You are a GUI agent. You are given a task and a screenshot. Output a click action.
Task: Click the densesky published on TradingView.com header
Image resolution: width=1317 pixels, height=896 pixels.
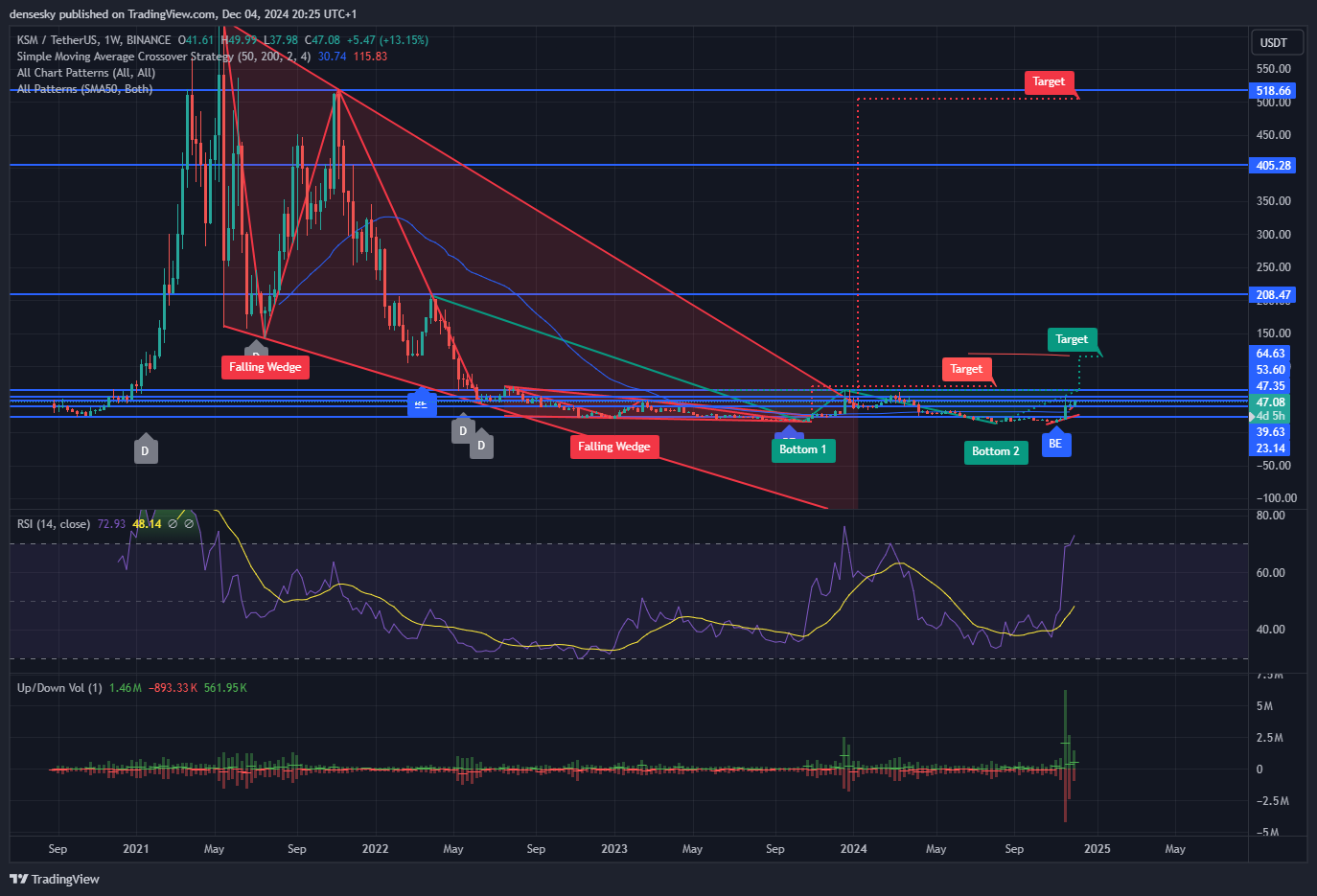(x=183, y=14)
